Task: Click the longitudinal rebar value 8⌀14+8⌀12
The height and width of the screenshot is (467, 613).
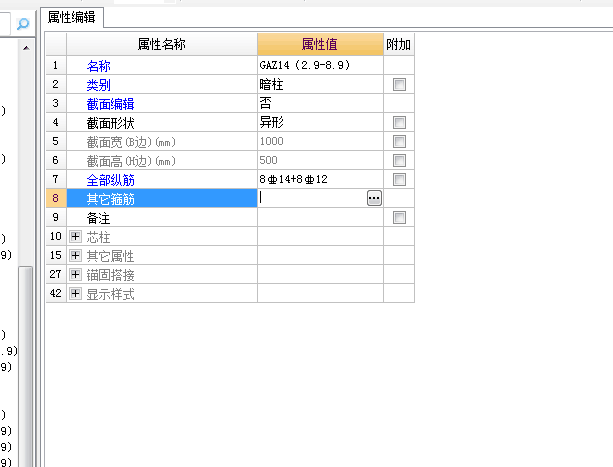Action: coord(293,179)
